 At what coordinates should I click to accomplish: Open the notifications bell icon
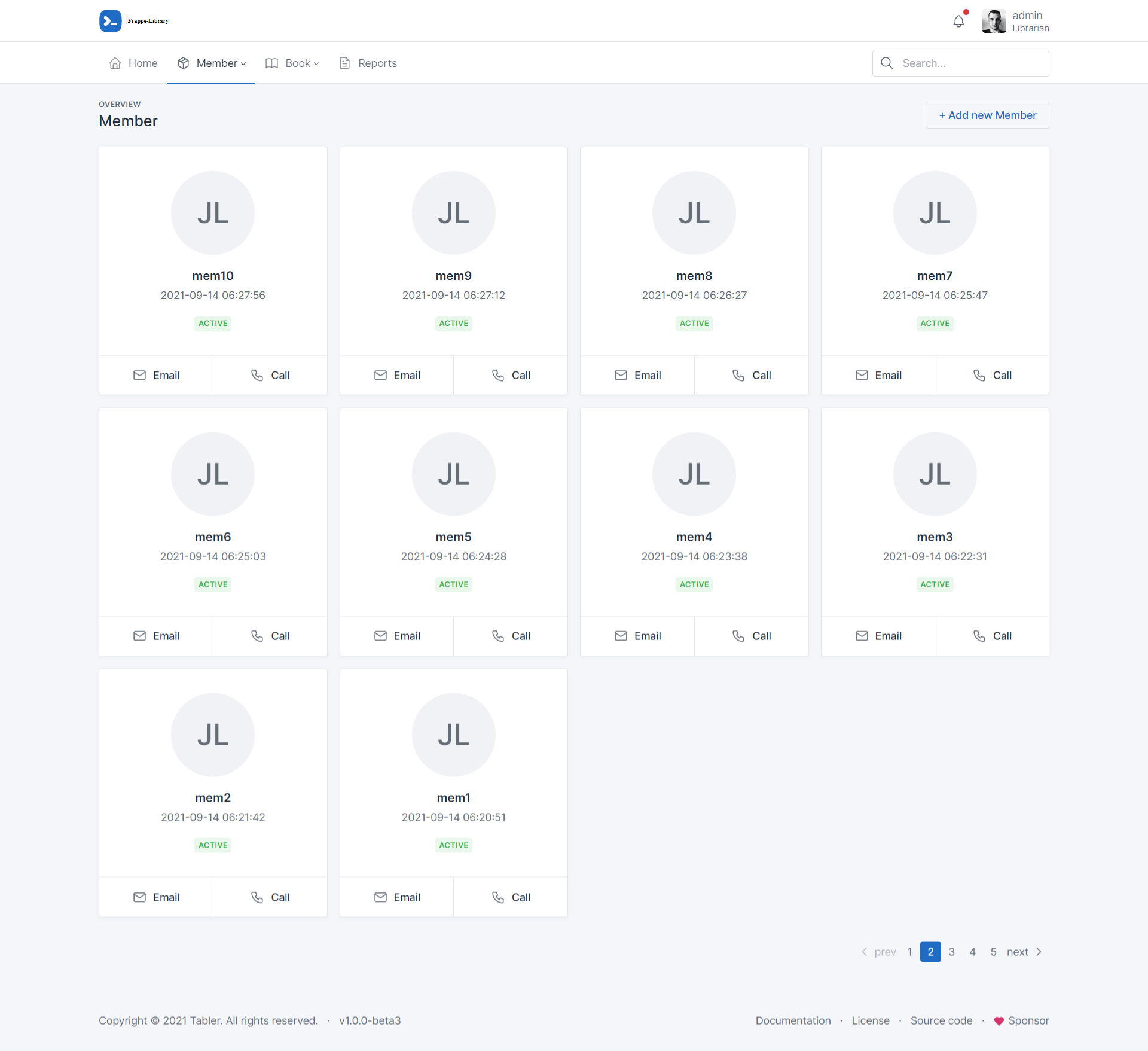[958, 22]
